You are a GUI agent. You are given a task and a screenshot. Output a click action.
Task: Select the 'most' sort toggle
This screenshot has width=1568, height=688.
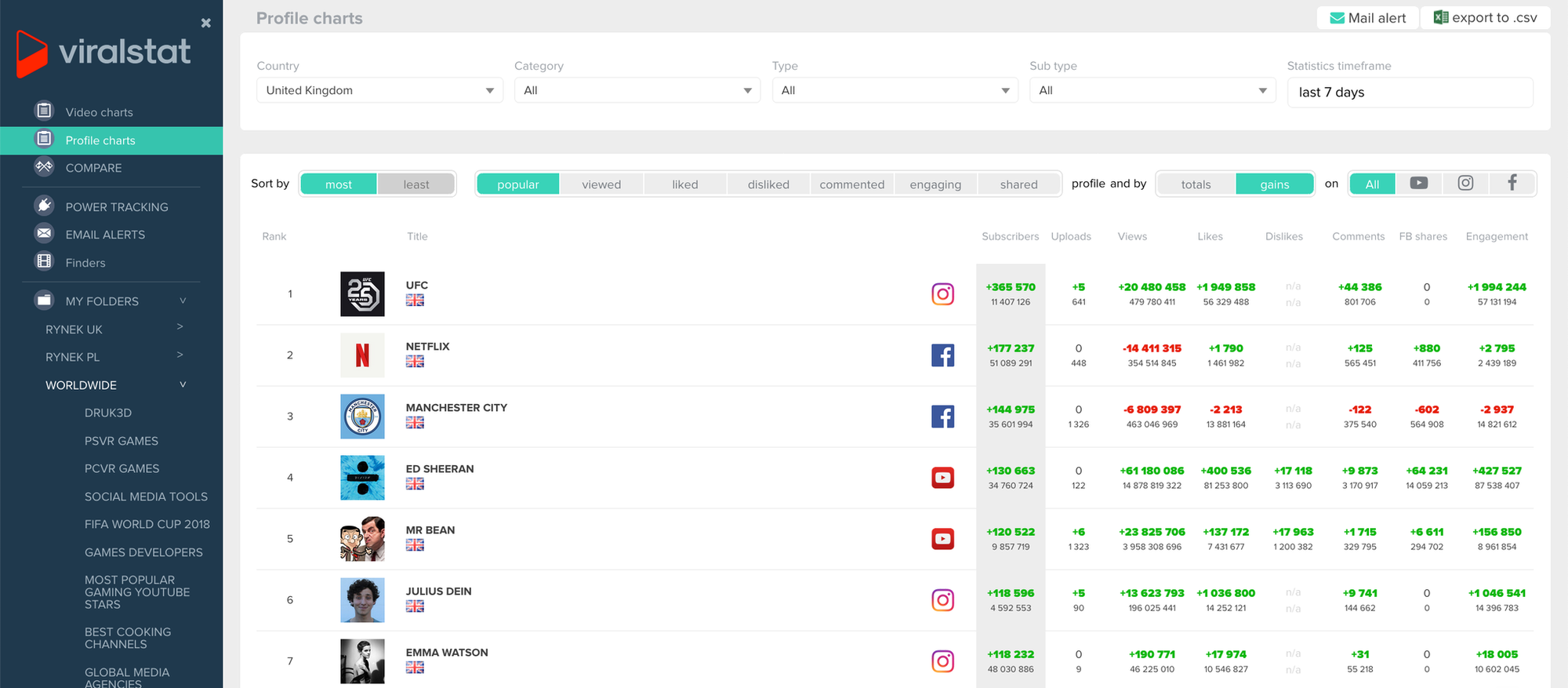click(339, 184)
